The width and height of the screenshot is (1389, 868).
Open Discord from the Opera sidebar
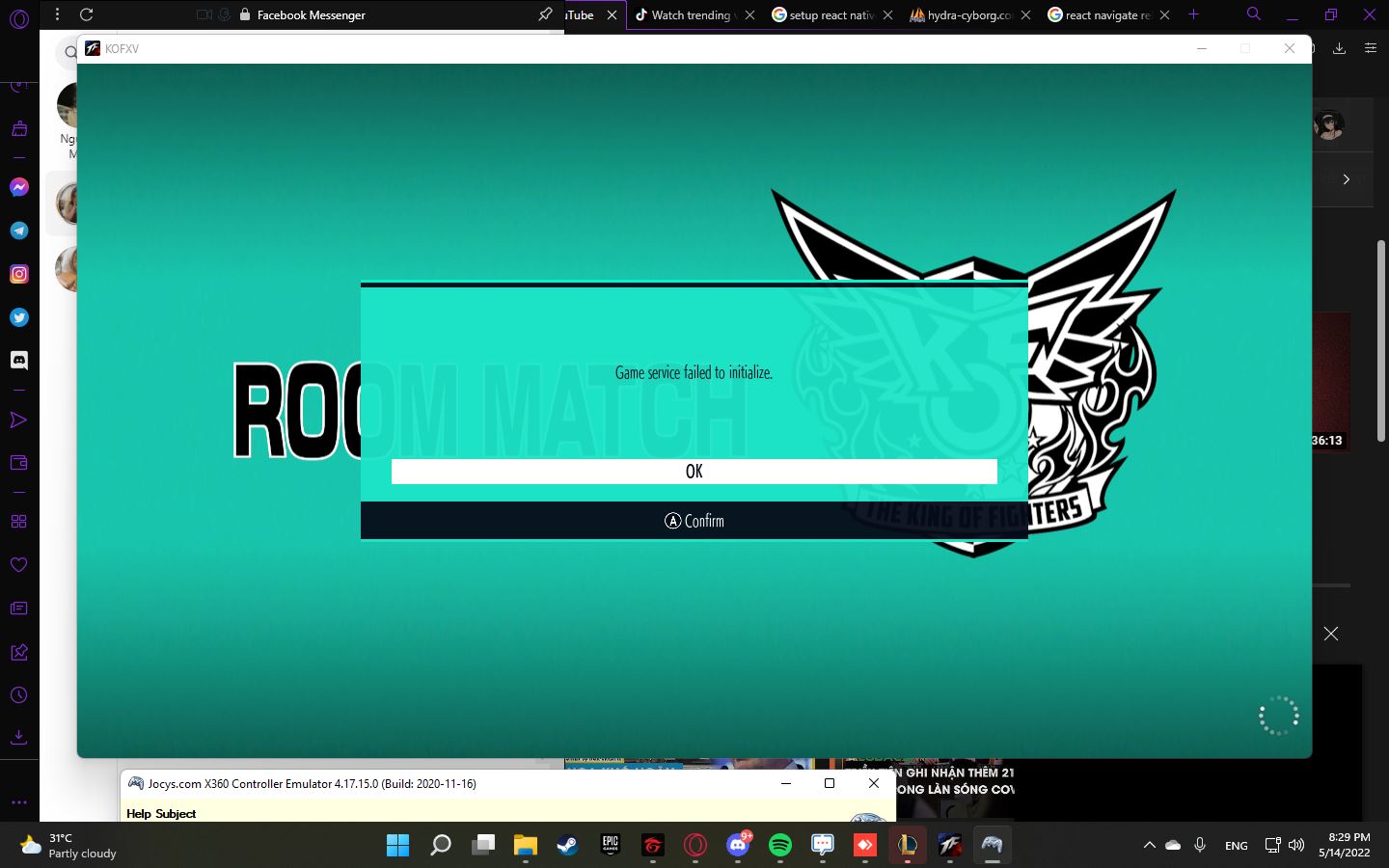(18, 360)
